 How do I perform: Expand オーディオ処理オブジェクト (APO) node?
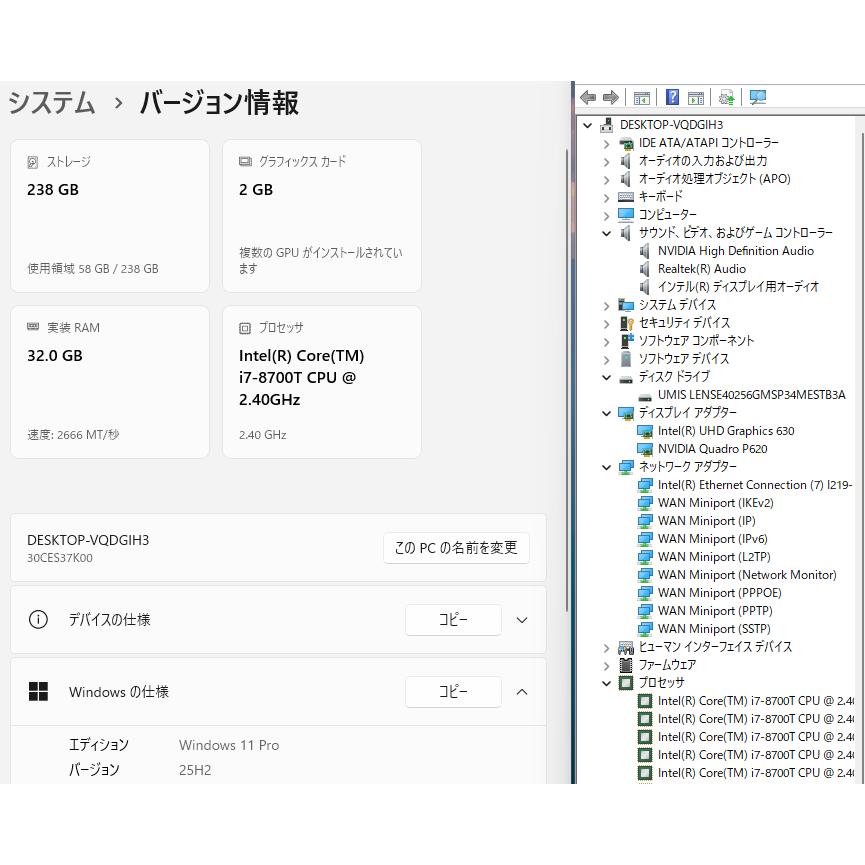(607, 180)
